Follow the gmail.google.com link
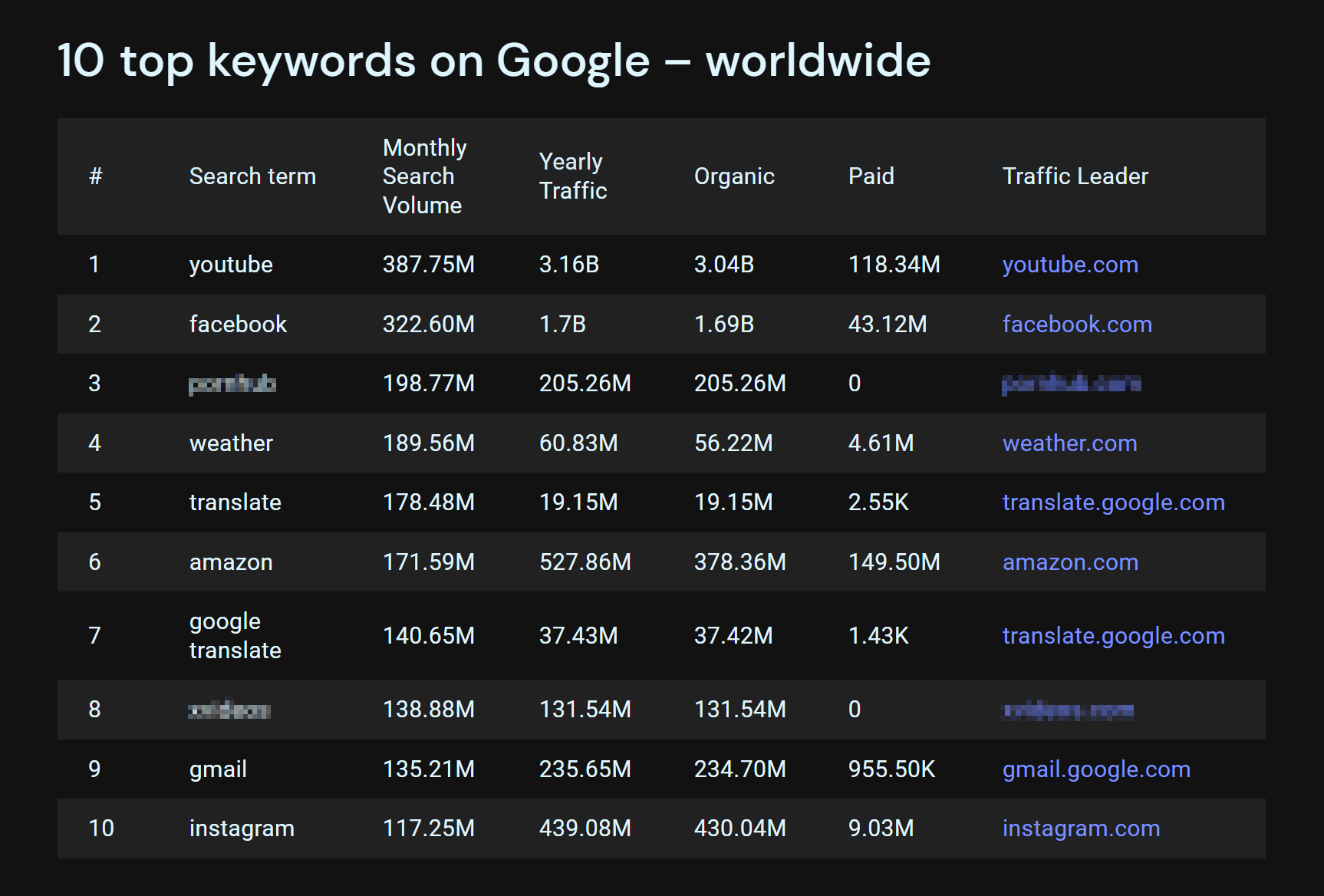The width and height of the screenshot is (1324, 896). [1096, 769]
